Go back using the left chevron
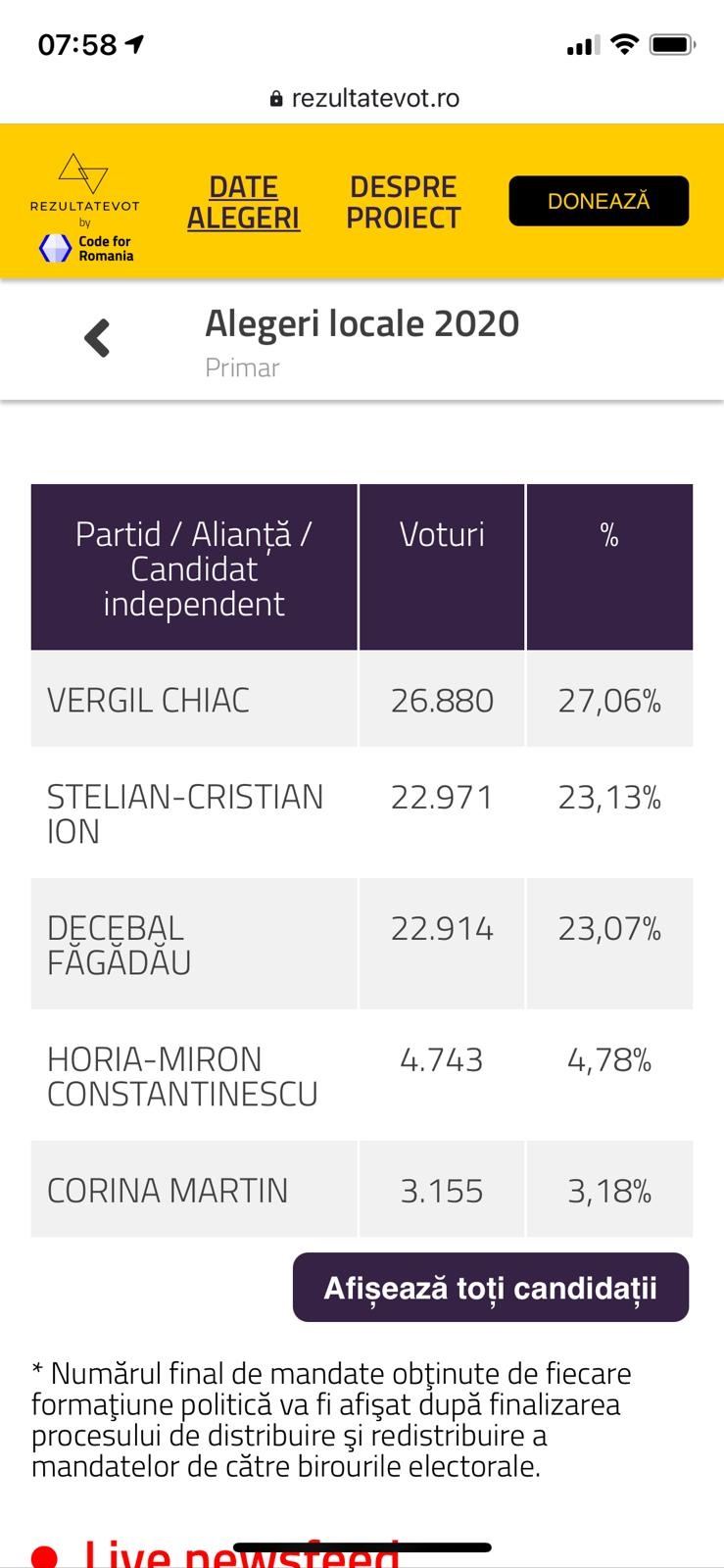Screen dimensions: 724x1568 click(97, 339)
